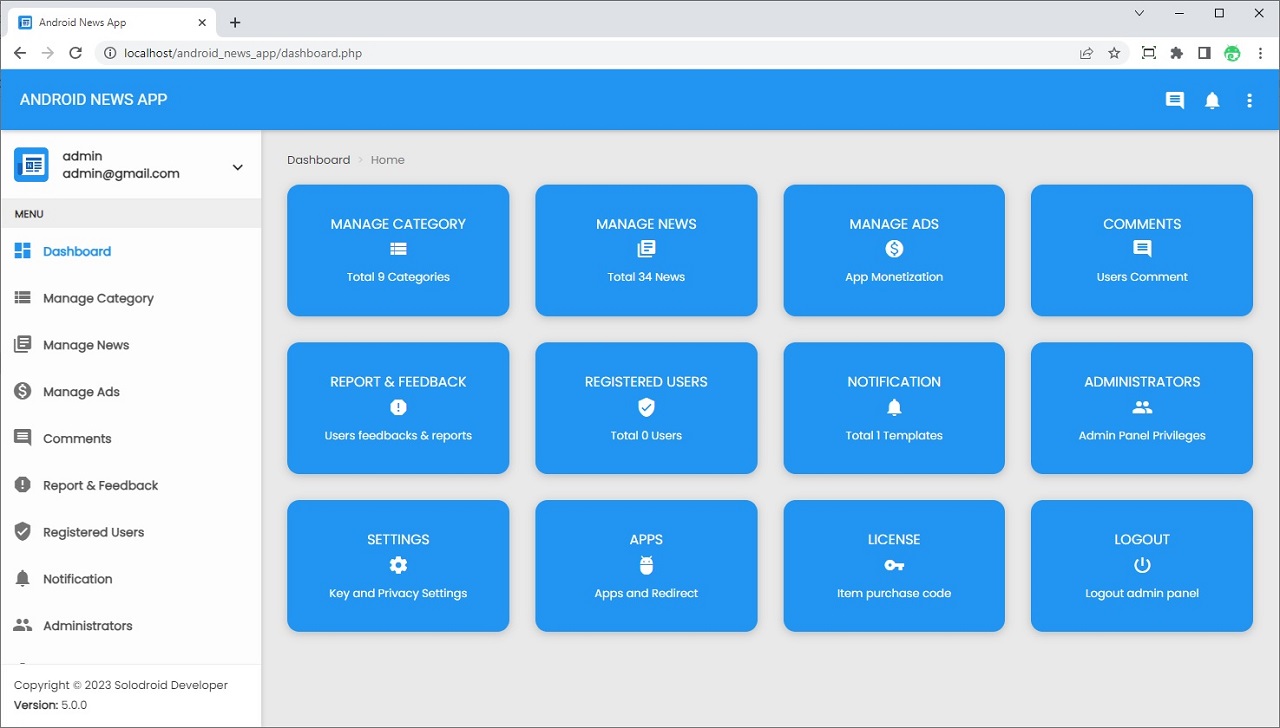Click 'Total 9 Categories' text

[398, 277]
